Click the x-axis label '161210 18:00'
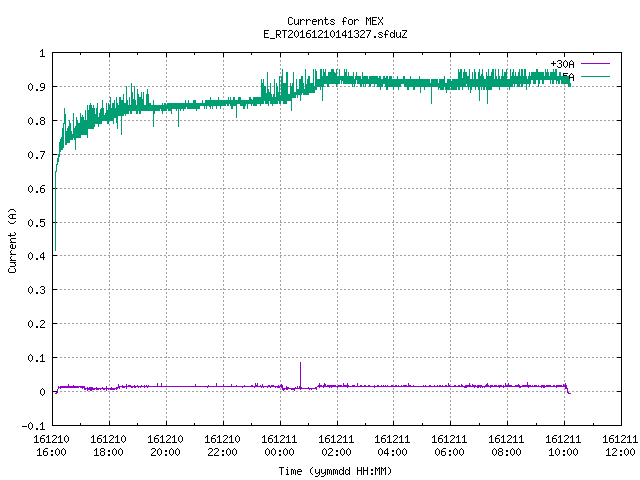The height and width of the screenshot is (480, 640). click(x=109, y=446)
